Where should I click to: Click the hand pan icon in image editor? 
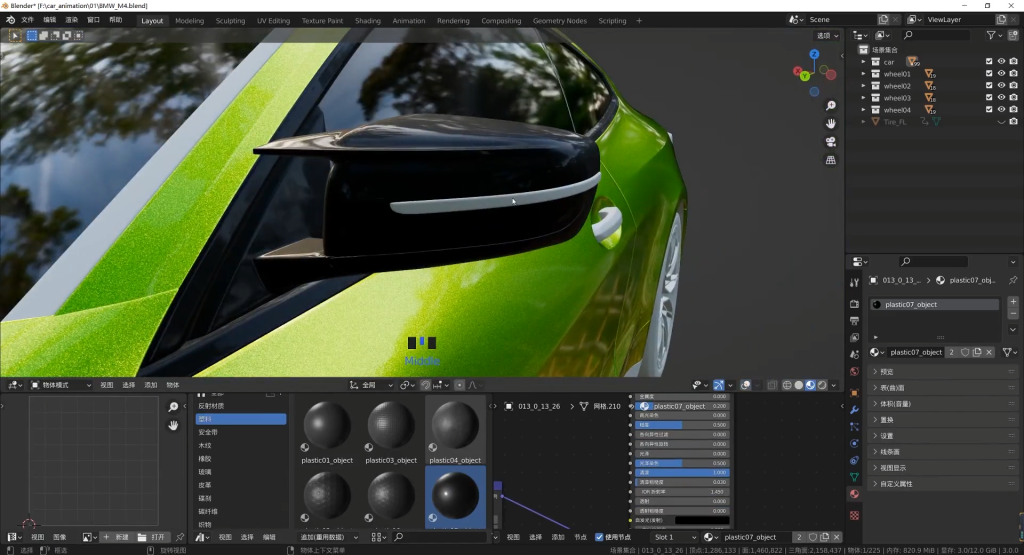point(173,425)
